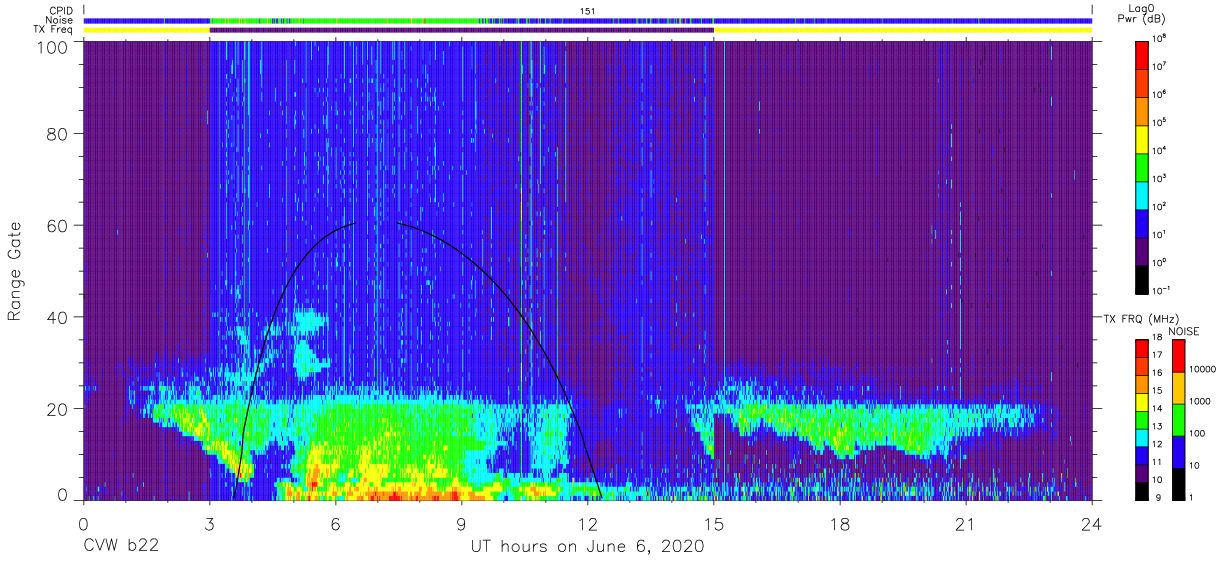Pick the red 17-18 MHz TX FRQ segment
Image resolution: width=1228 pixels, height=567 pixels.
1142,348
